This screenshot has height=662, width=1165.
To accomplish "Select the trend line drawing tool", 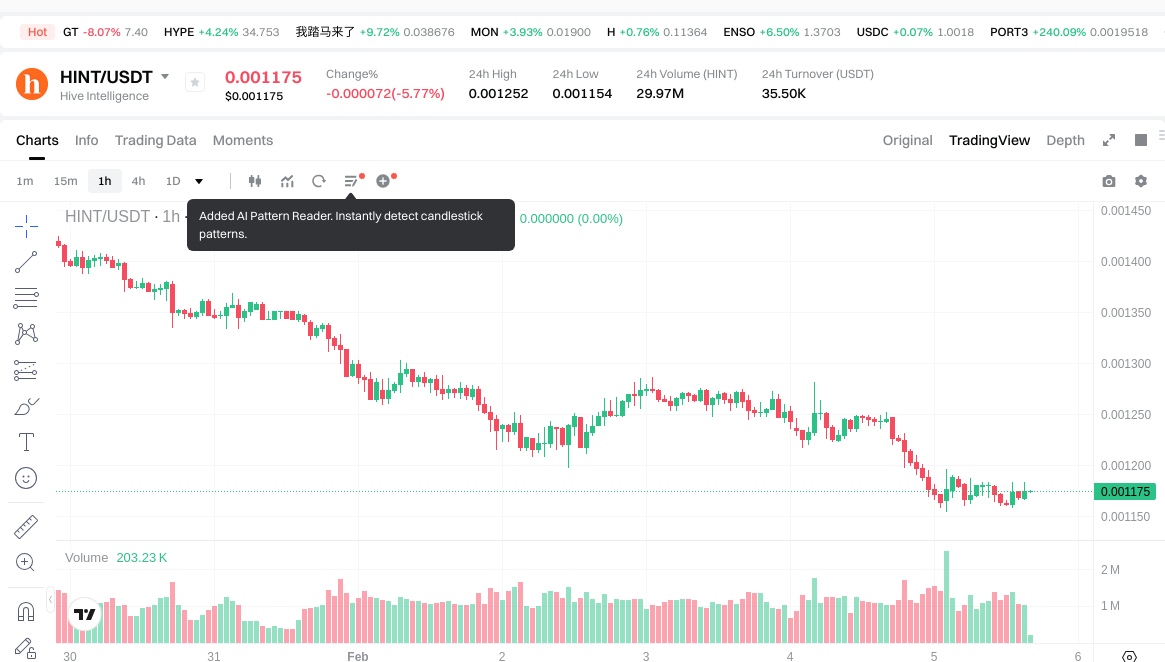I will (26, 262).
